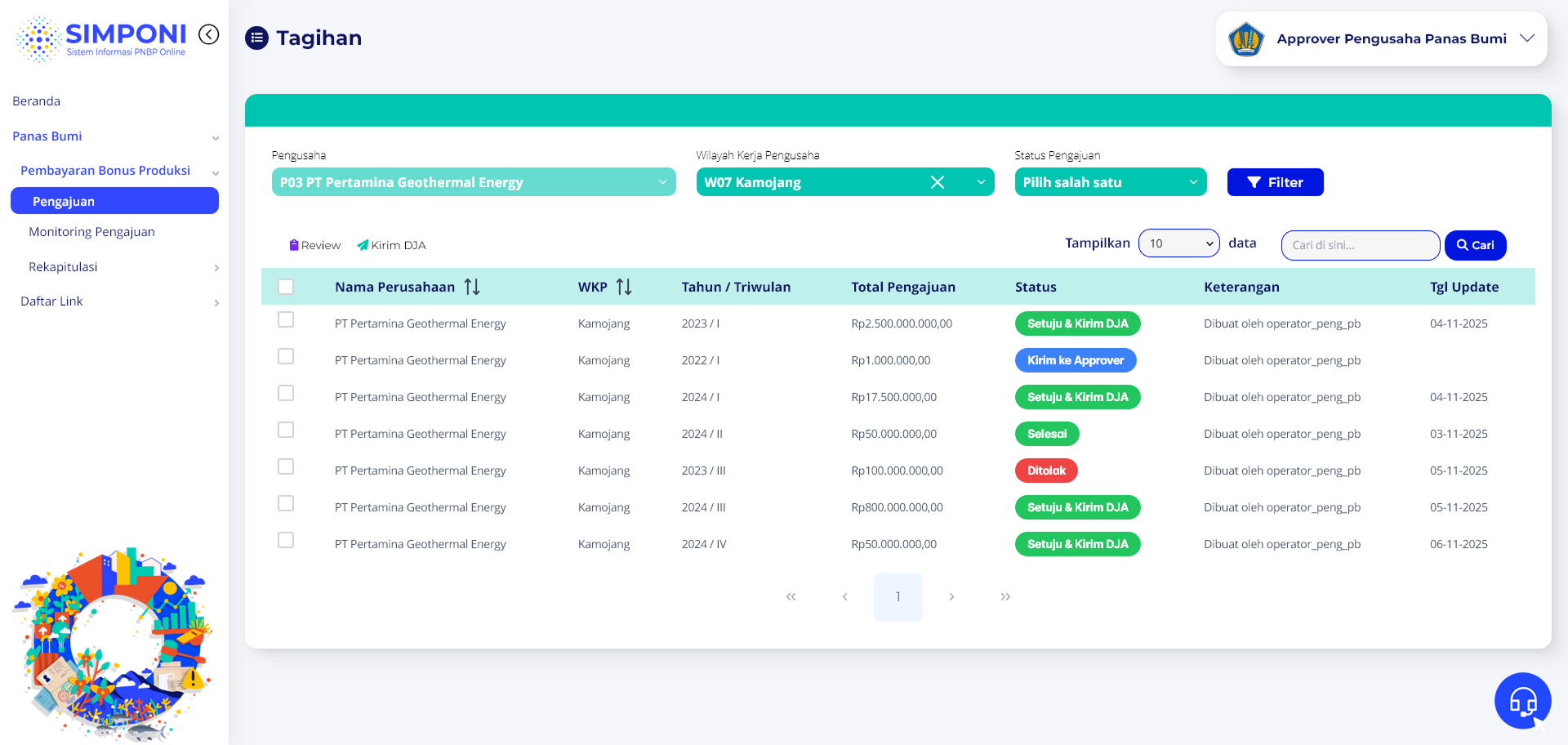1568x745 pixels.
Task: Click the Tahun / Triwulan column header
Action: 736,287
